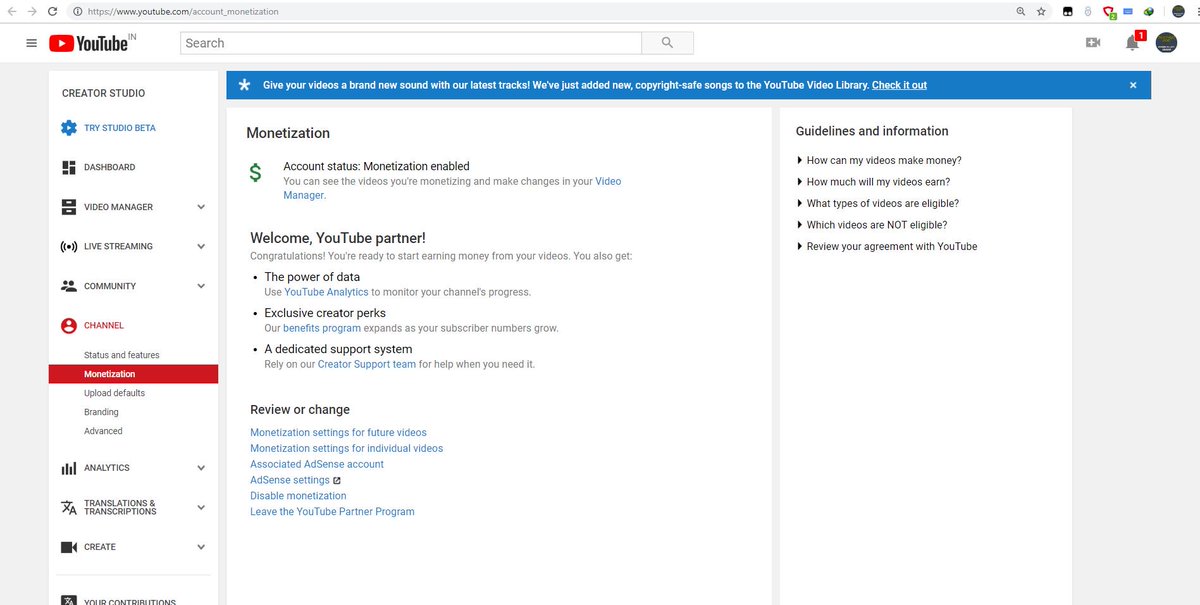Open the 'Check it out' banner link
Image resolution: width=1200 pixels, height=605 pixels.
(899, 85)
